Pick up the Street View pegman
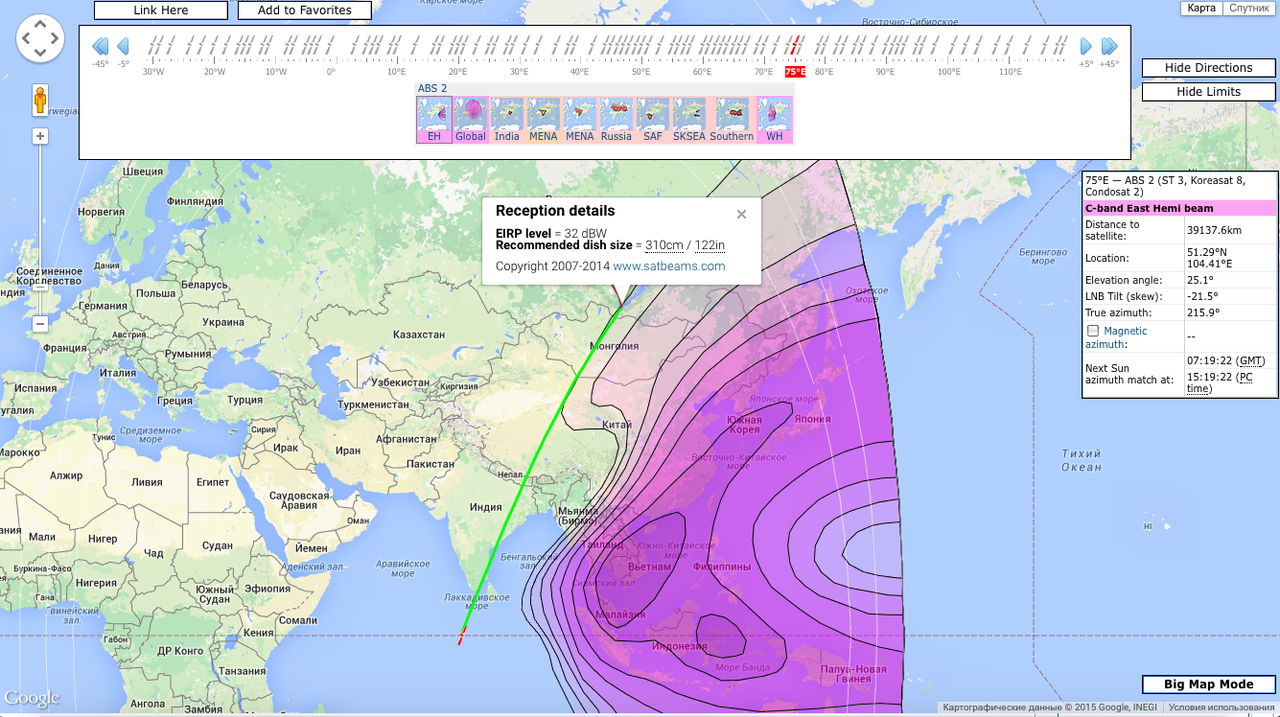The width and height of the screenshot is (1280, 717). coord(41,101)
